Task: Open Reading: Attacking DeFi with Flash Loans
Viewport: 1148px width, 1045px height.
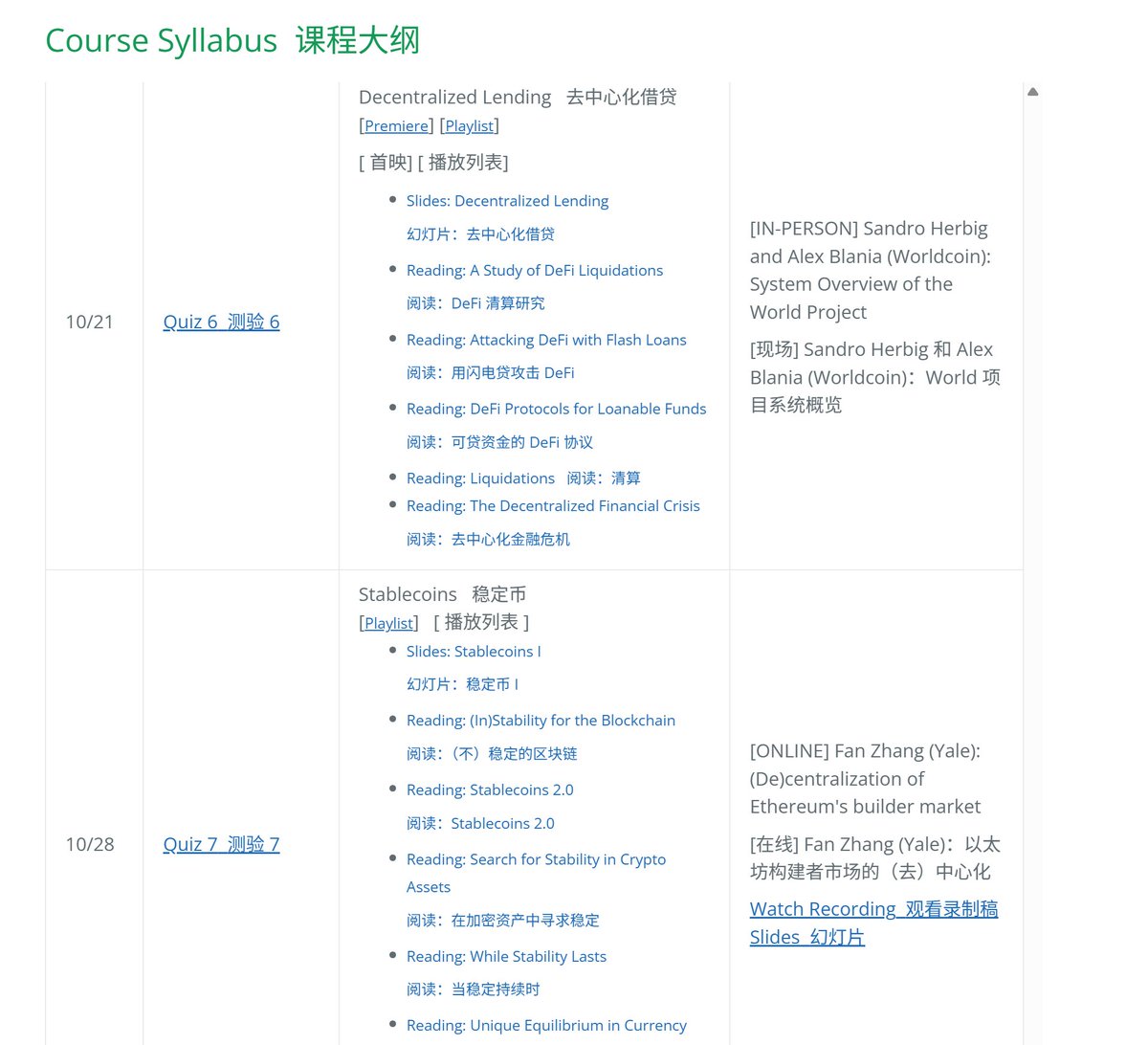Action: point(546,340)
